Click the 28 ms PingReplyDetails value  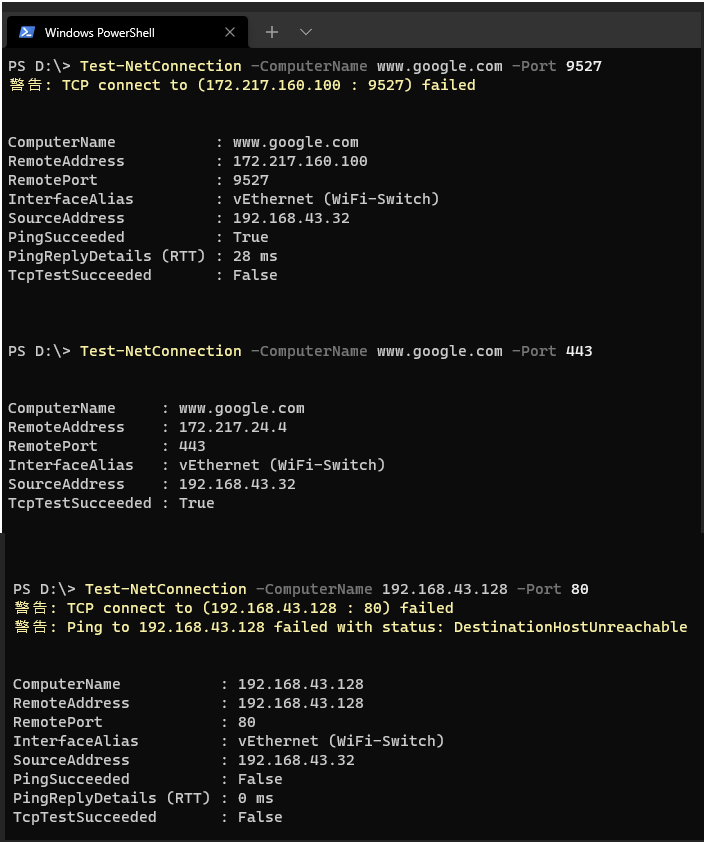[x=255, y=256]
